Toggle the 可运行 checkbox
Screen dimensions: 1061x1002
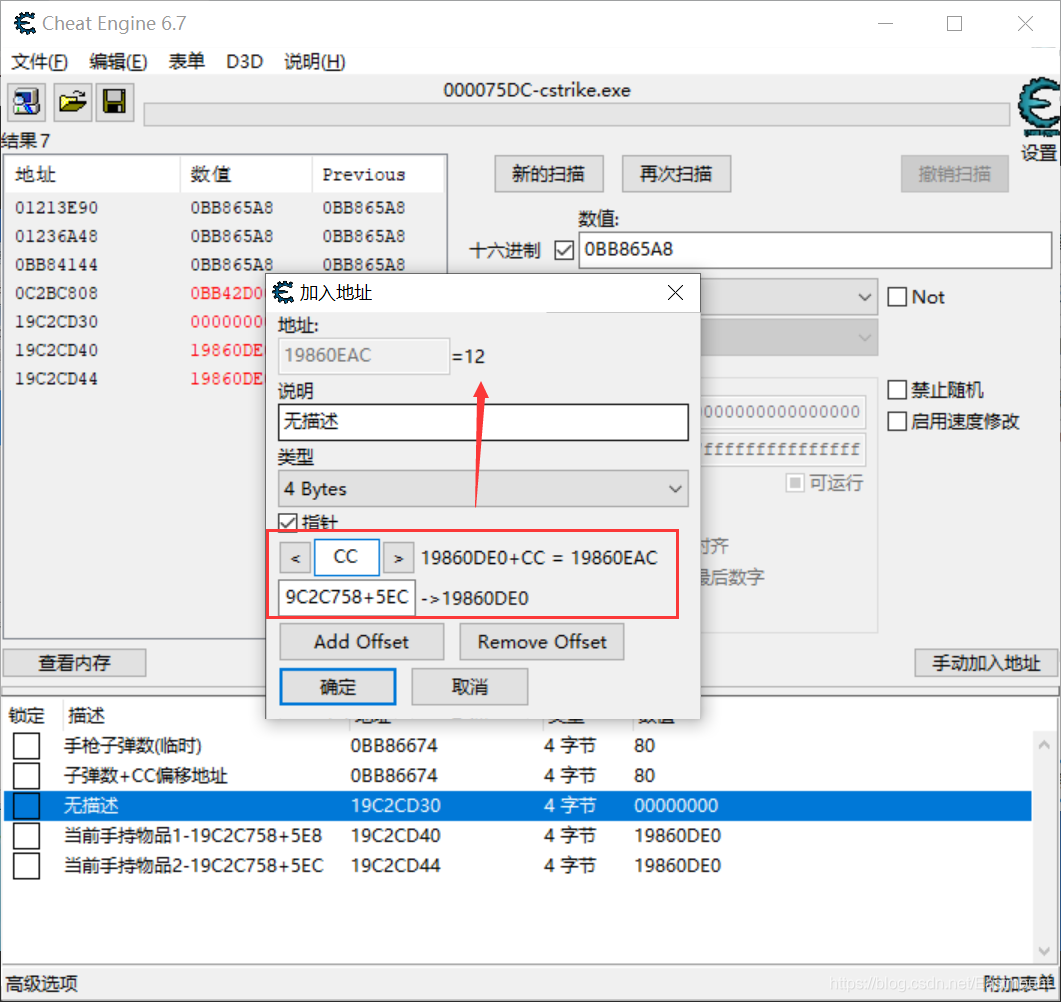[x=795, y=483]
